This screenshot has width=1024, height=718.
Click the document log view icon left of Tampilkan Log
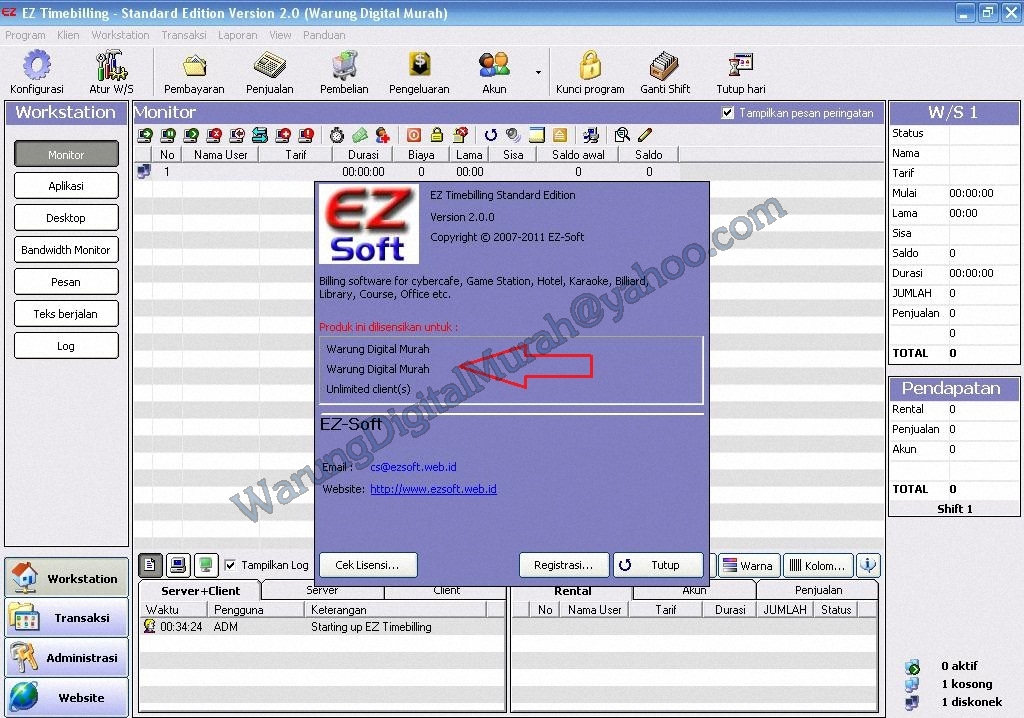point(150,565)
